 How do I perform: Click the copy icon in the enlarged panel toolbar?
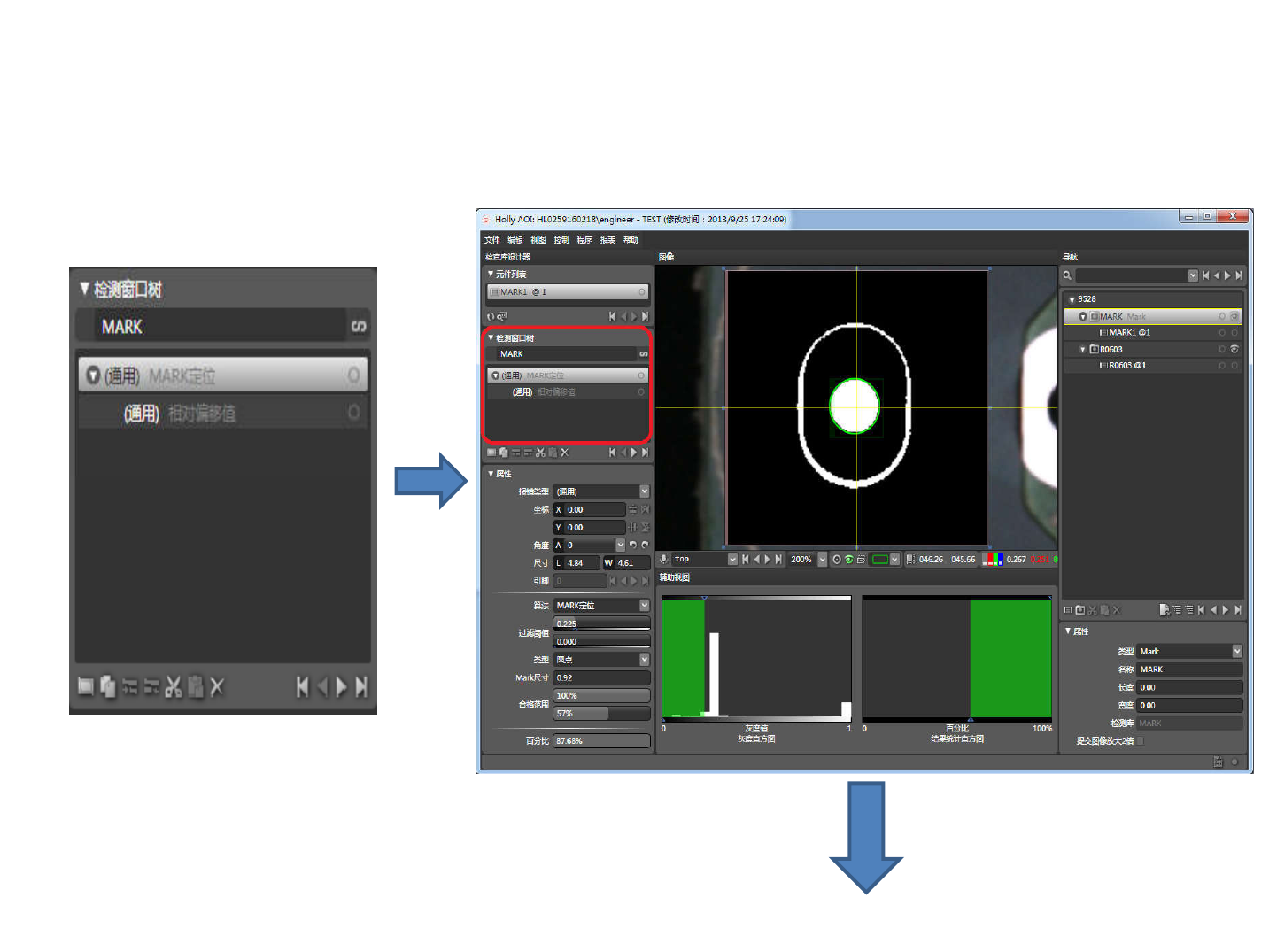point(108,686)
